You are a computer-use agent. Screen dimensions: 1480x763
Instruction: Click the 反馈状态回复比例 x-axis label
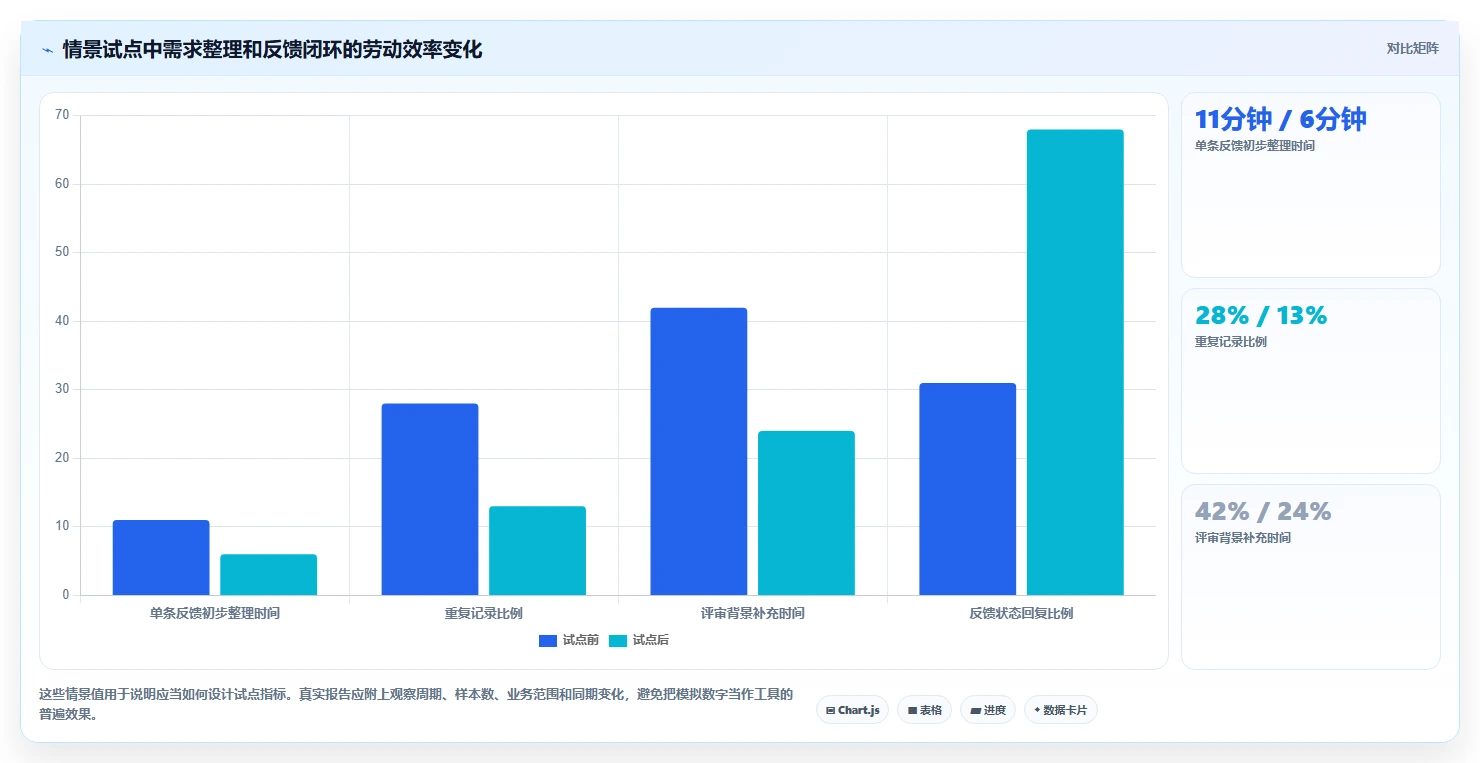pos(1021,613)
